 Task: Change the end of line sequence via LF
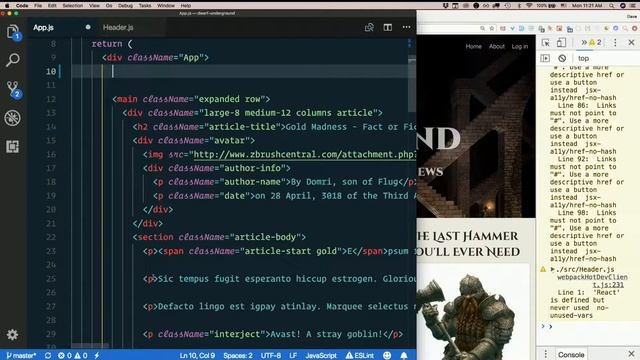[293, 356]
